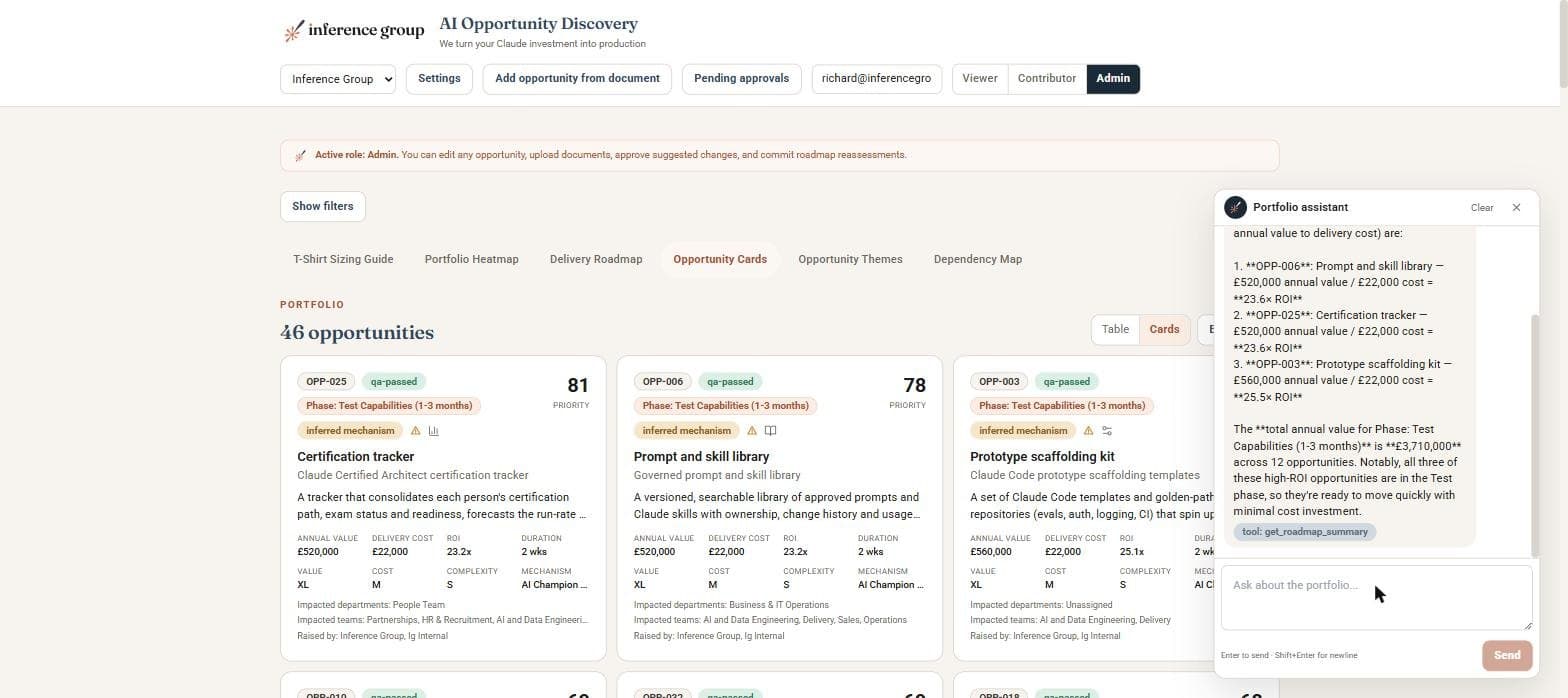Open the Certification tracker card title
The height and width of the screenshot is (698, 1568).
tap(355, 457)
